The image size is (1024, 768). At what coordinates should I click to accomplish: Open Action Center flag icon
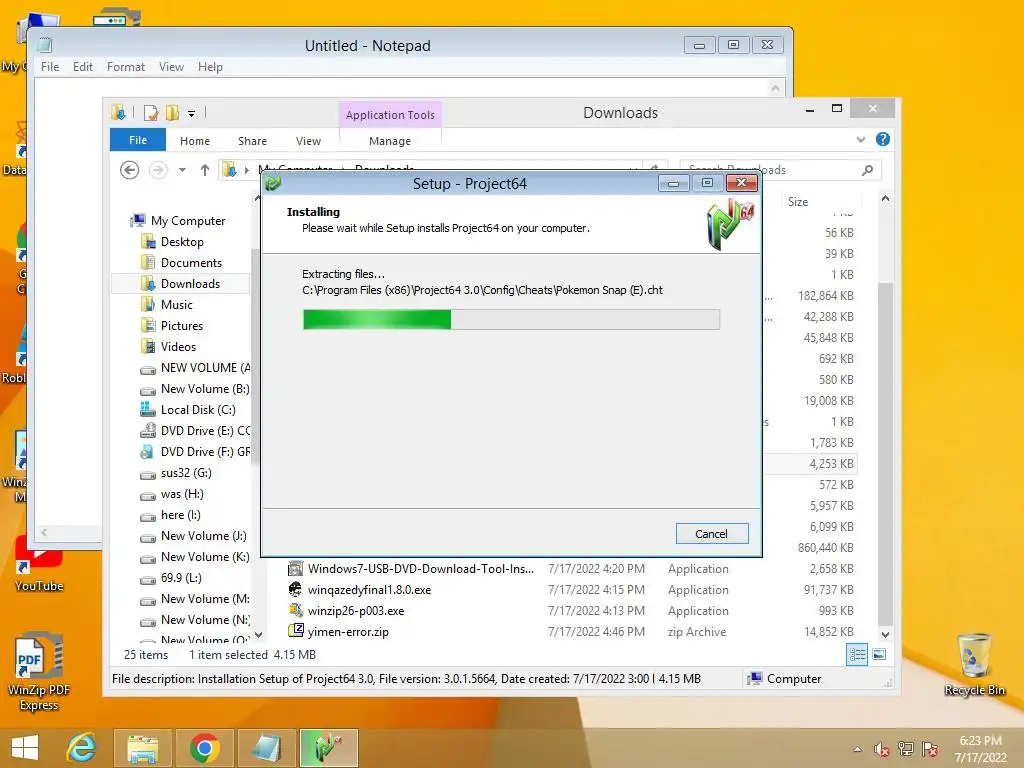coord(930,749)
